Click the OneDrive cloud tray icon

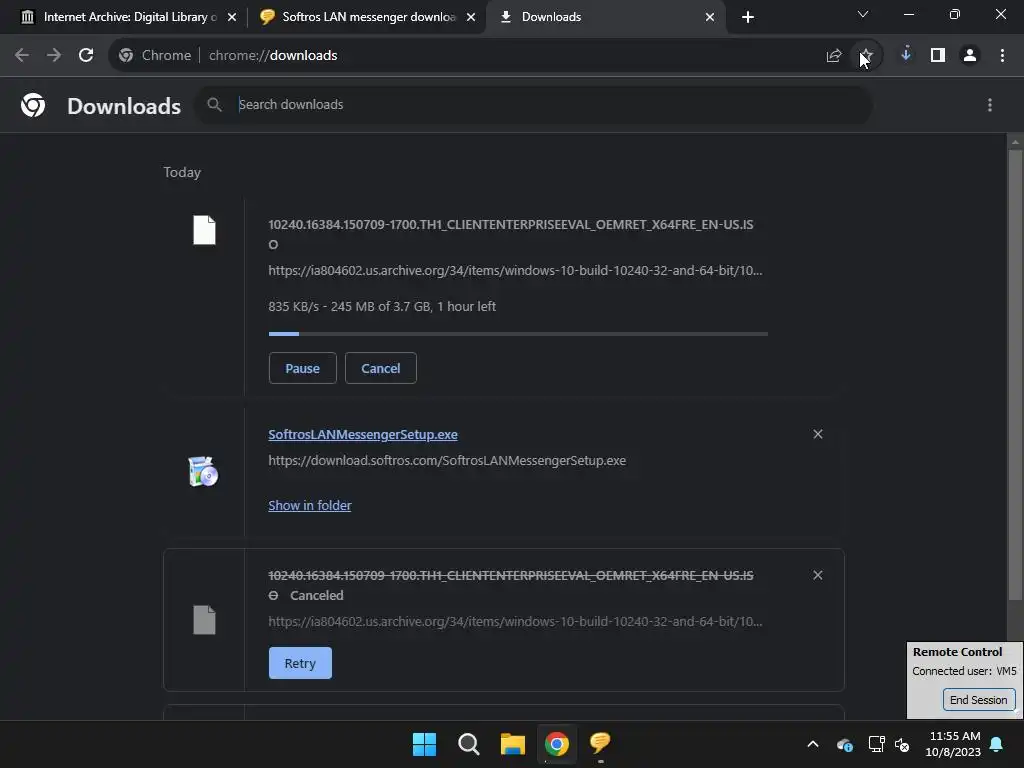(844, 744)
